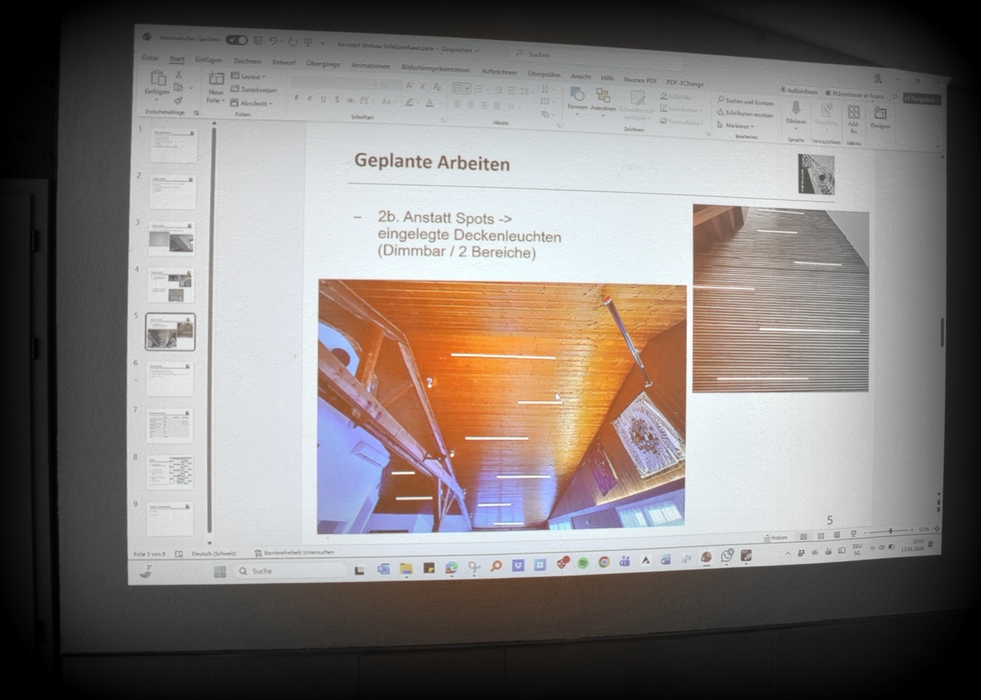Image resolution: width=981 pixels, height=700 pixels.
Task: Select slide 7 thumbnail in panel
Action: 170,425
